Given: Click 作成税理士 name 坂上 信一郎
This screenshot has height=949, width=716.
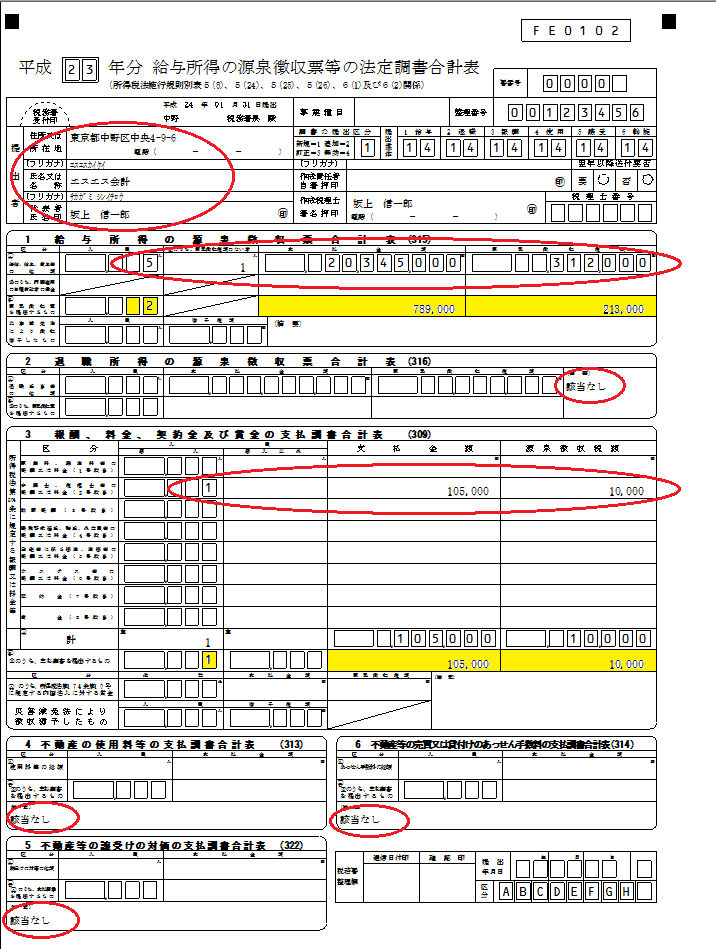Looking at the screenshot, I should click(383, 203).
